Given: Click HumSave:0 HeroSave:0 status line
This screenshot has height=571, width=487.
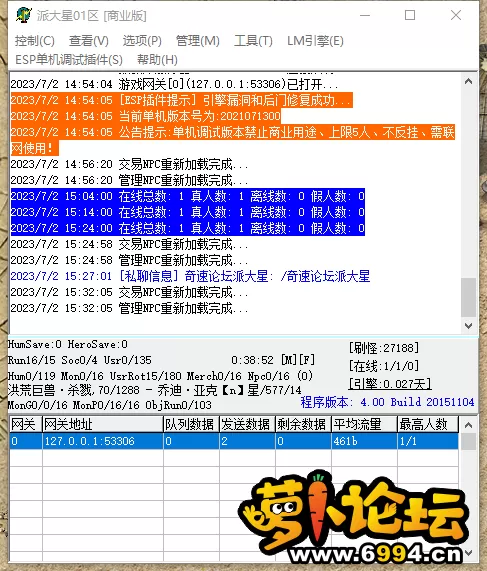Looking at the screenshot, I should tap(68, 344).
